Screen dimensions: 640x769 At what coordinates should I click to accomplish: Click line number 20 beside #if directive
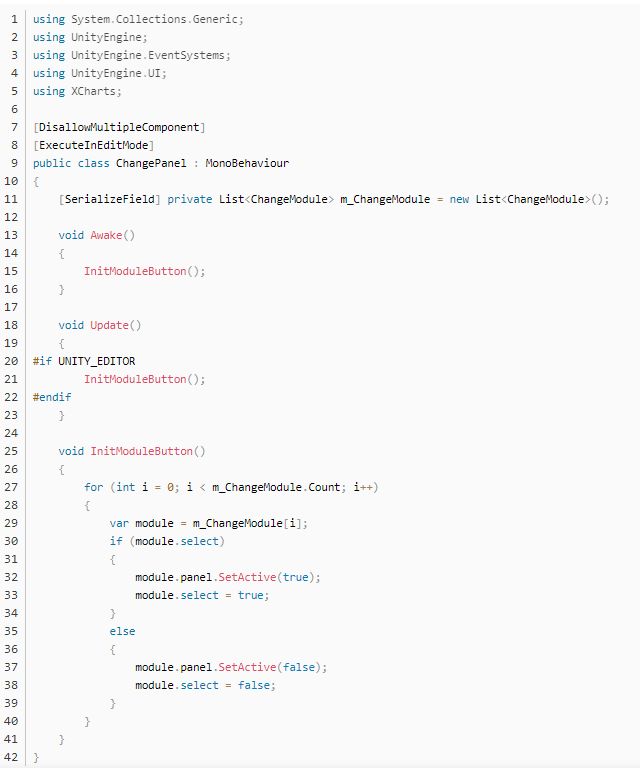pos(10,361)
